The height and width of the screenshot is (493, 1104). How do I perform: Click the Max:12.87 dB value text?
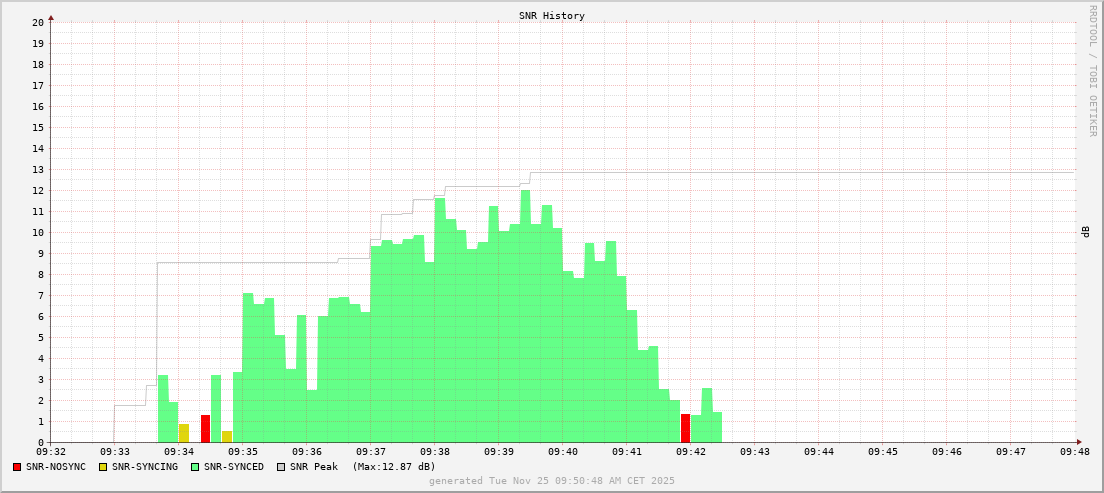tap(394, 467)
